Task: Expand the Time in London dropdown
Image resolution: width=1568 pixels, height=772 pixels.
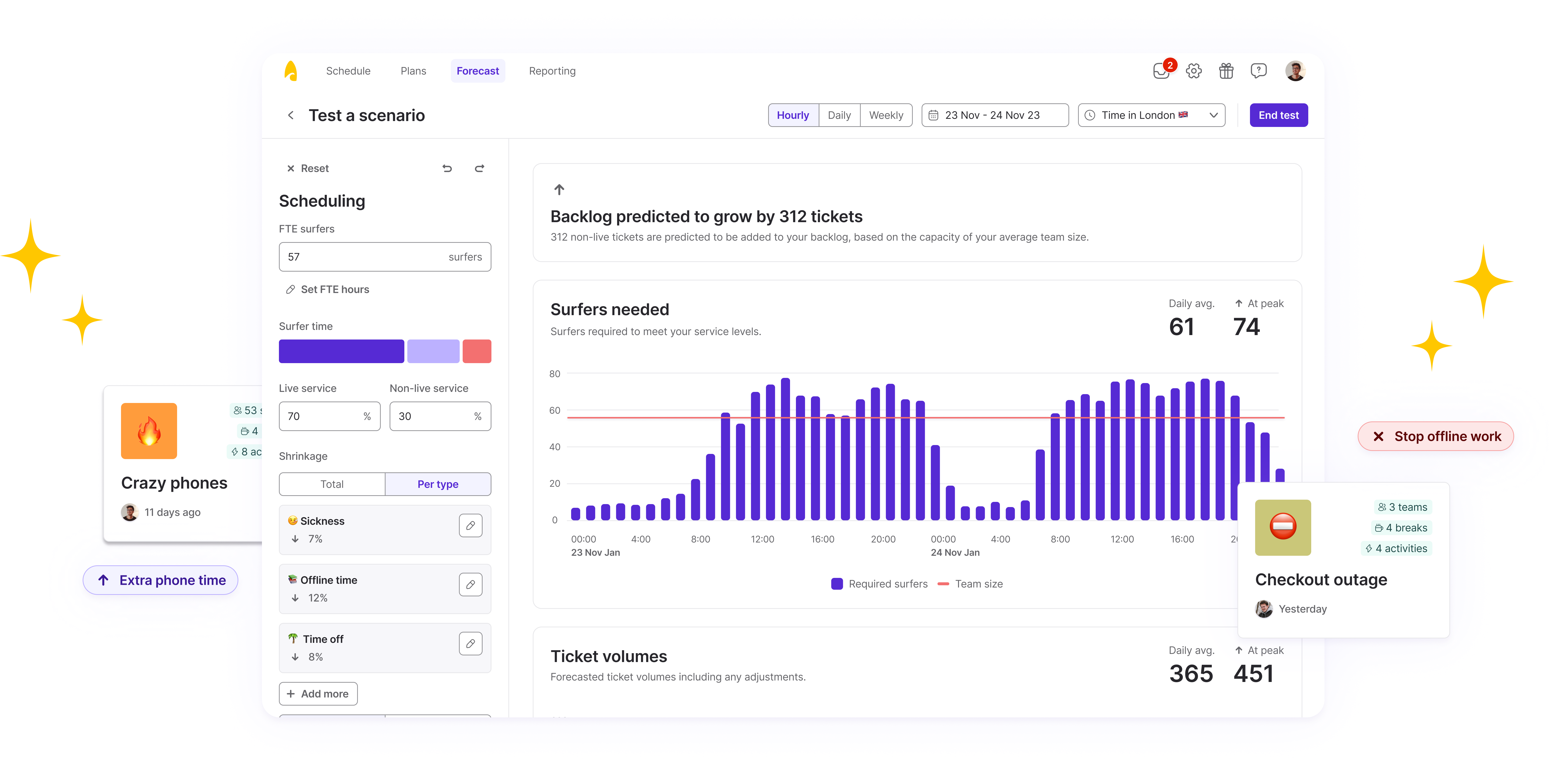Action: [1151, 115]
